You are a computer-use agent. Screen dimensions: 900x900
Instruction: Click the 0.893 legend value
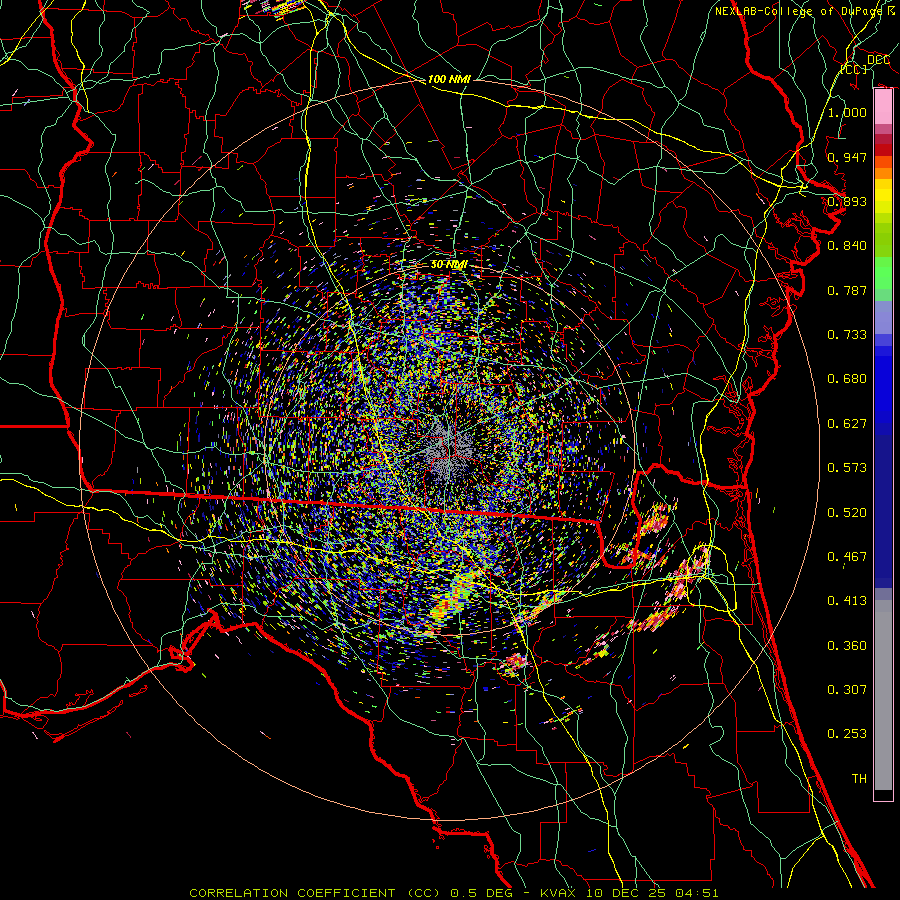pos(847,201)
